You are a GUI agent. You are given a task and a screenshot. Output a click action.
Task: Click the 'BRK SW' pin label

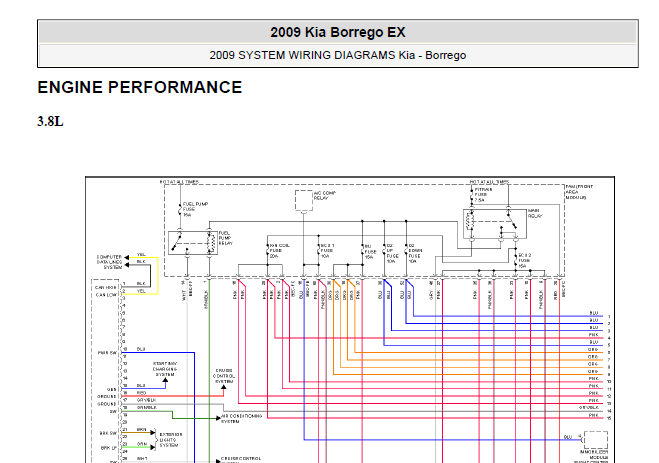[108, 433]
